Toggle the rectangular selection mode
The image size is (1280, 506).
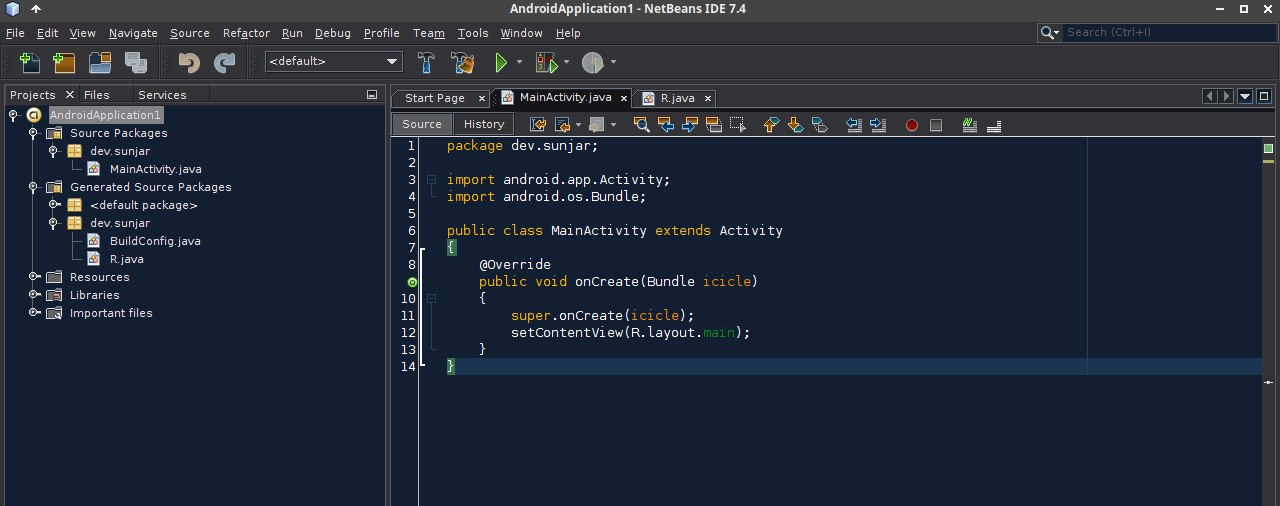738,125
